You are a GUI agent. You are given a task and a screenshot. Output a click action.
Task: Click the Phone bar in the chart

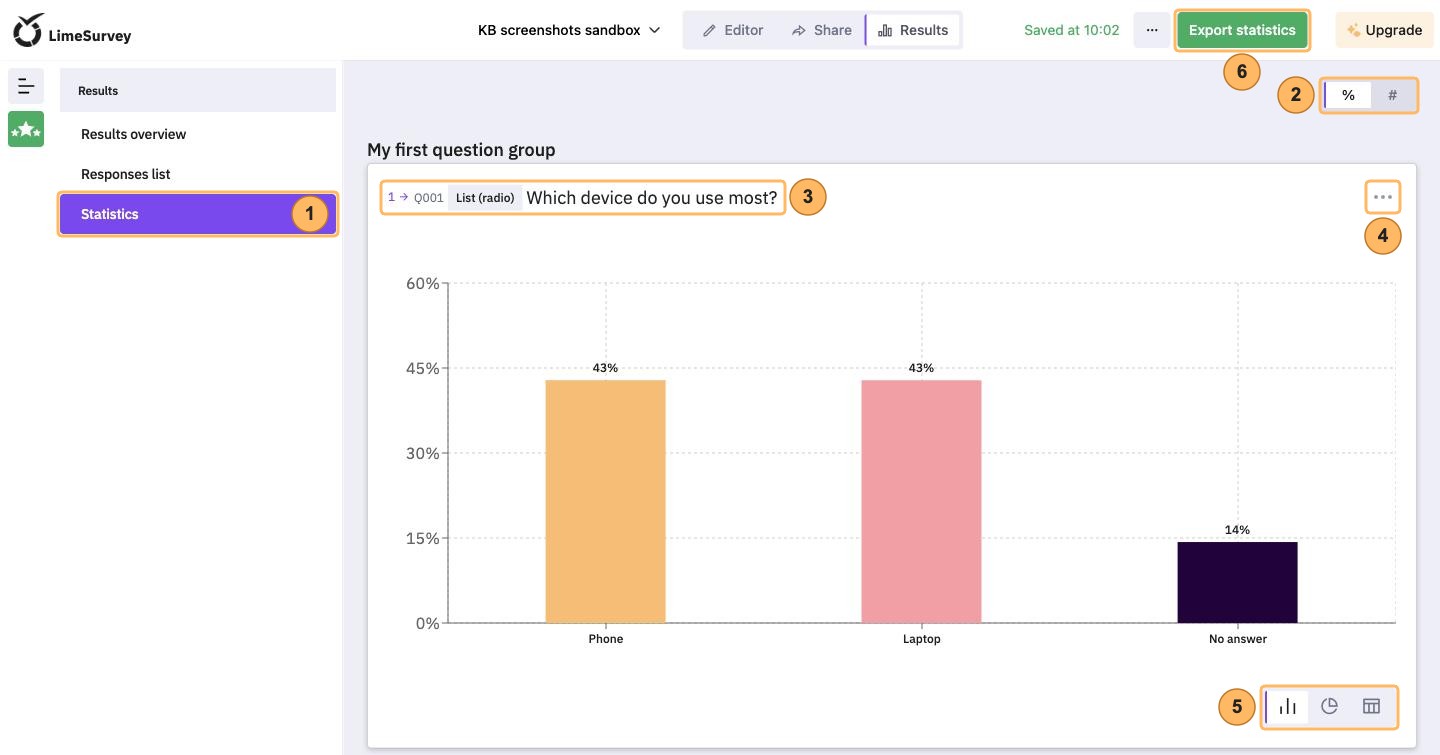click(605, 501)
